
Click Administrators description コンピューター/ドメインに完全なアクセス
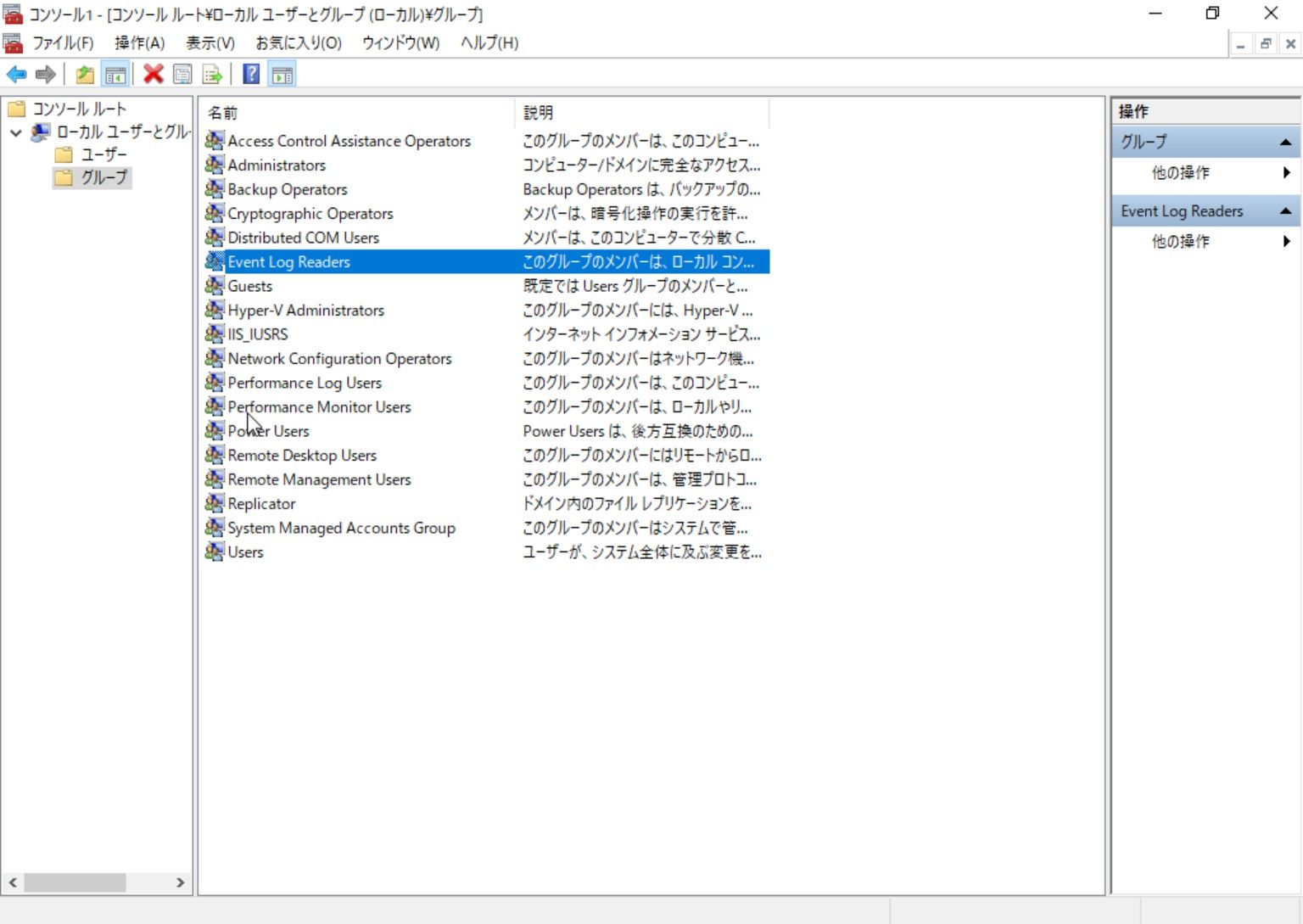641,165
